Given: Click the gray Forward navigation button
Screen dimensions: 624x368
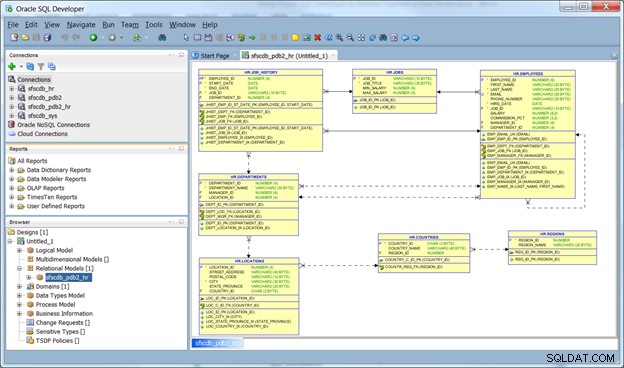Looking at the screenshot, I should 112,37.
